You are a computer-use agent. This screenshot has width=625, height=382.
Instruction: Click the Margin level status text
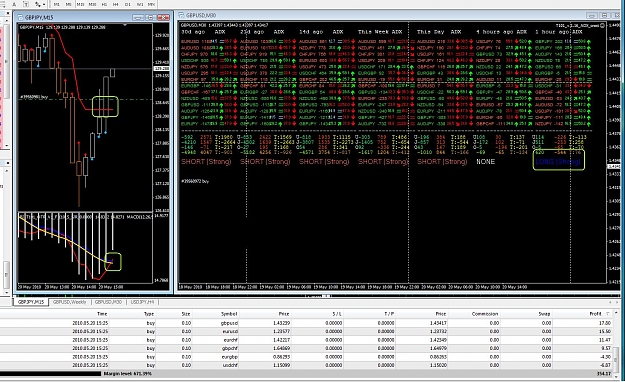click(128, 374)
